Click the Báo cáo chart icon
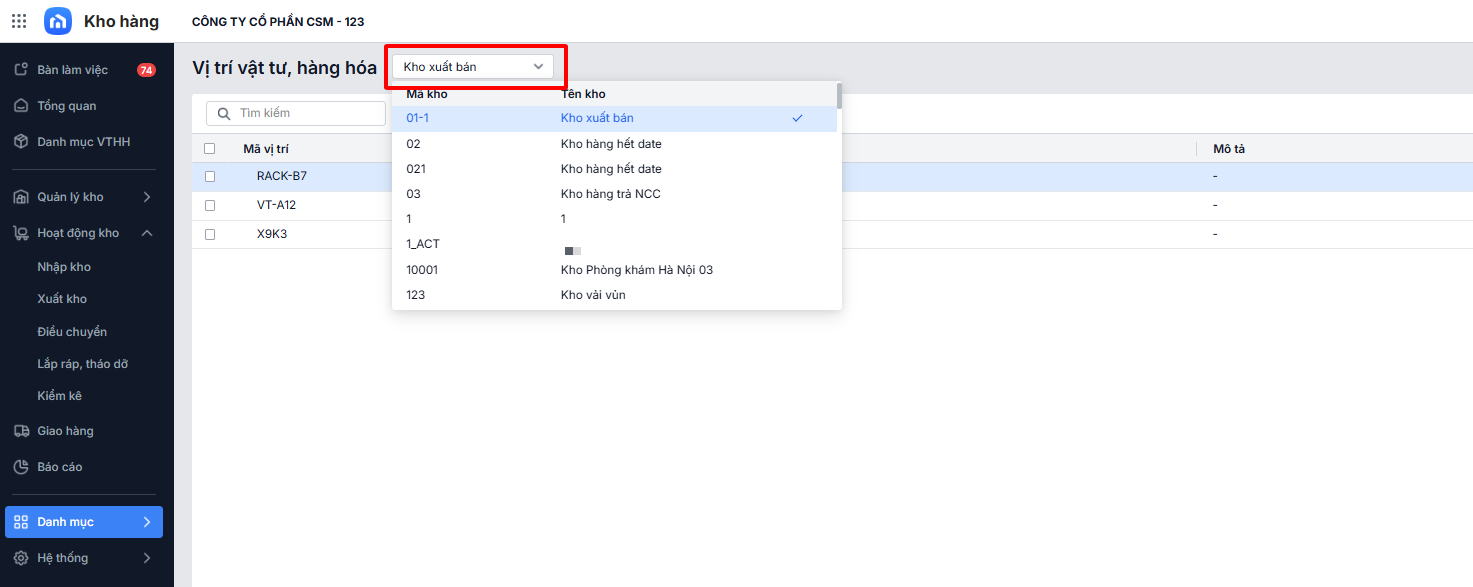Viewport: 1473px width, 587px height. tap(20, 467)
